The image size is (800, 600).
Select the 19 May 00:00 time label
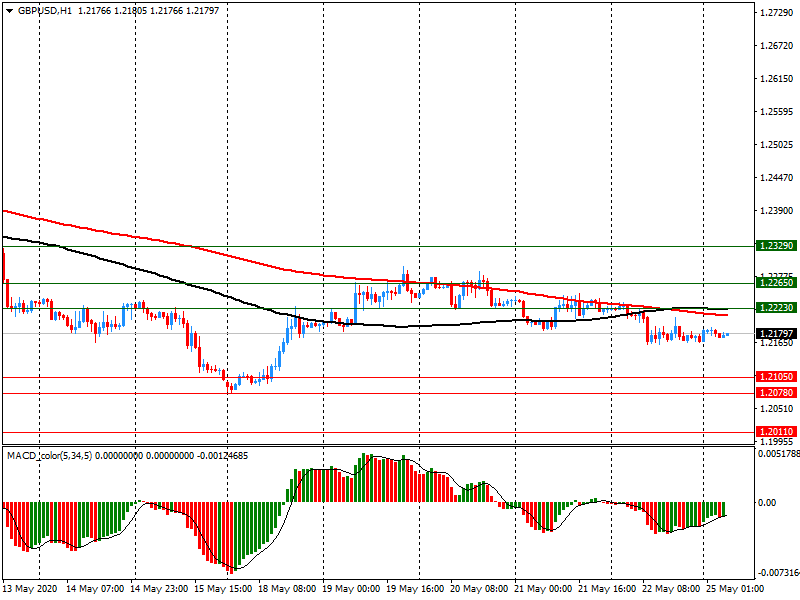coord(352,589)
